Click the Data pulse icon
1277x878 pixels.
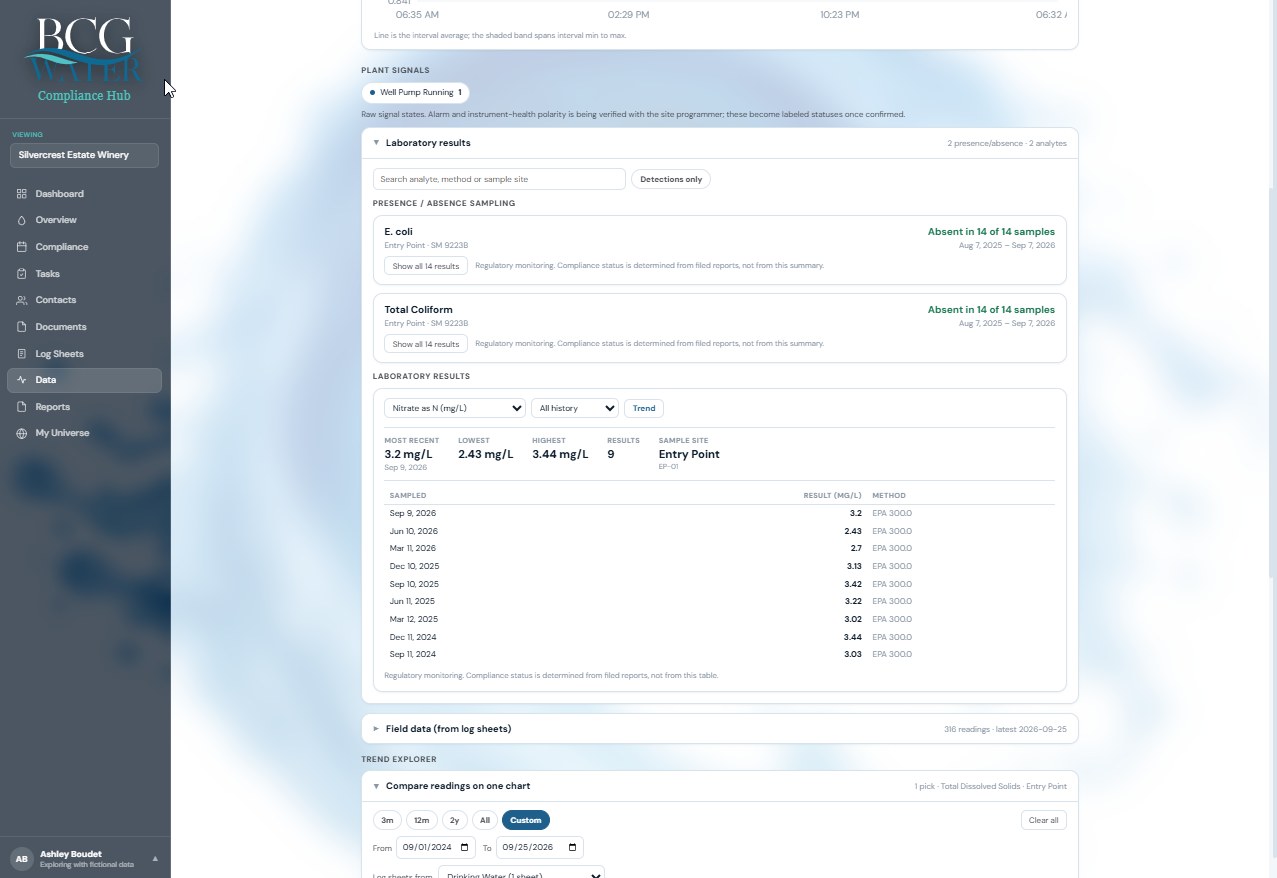point(22,380)
